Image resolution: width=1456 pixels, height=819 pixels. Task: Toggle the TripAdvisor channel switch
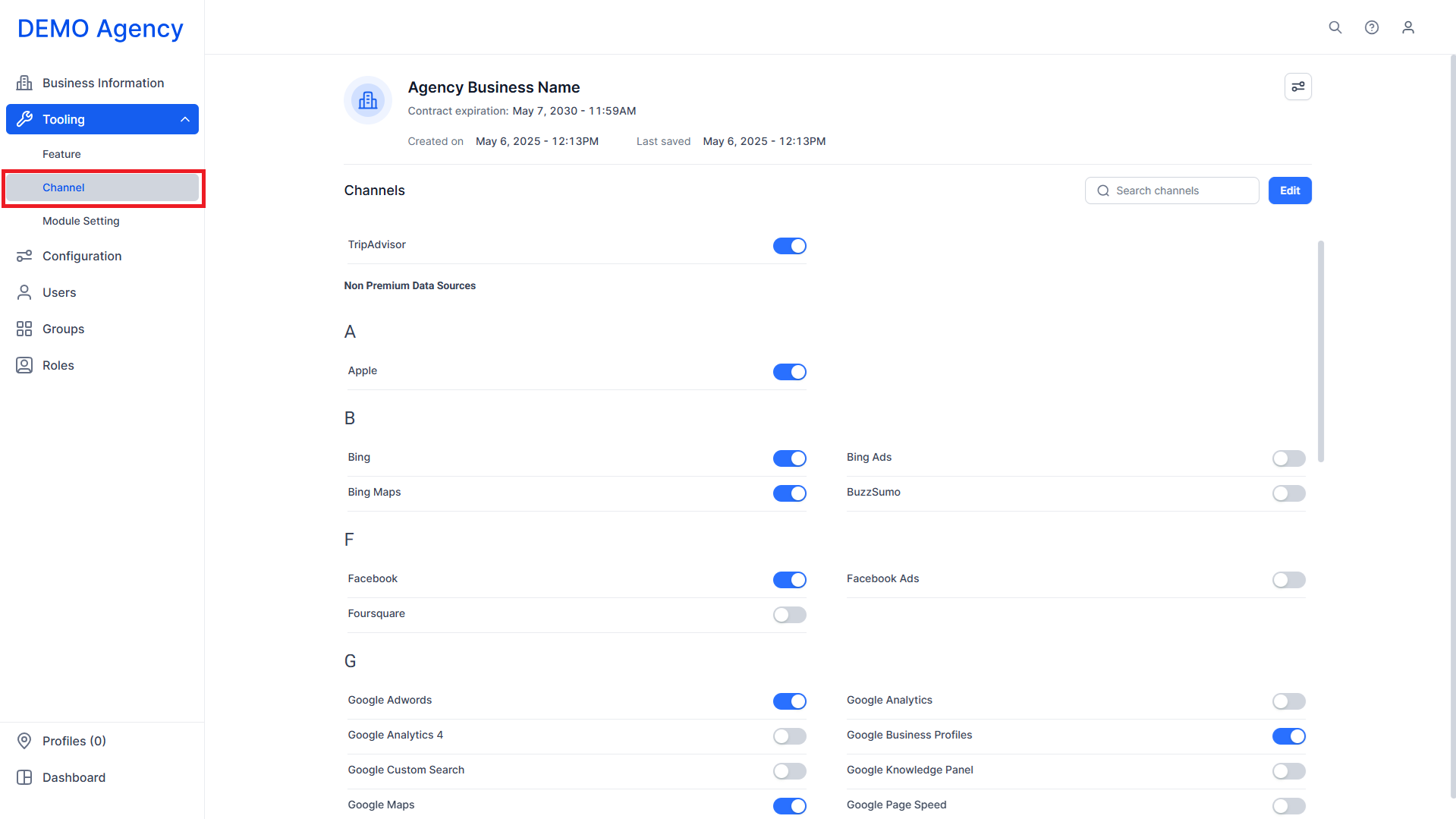click(x=789, y=246)
